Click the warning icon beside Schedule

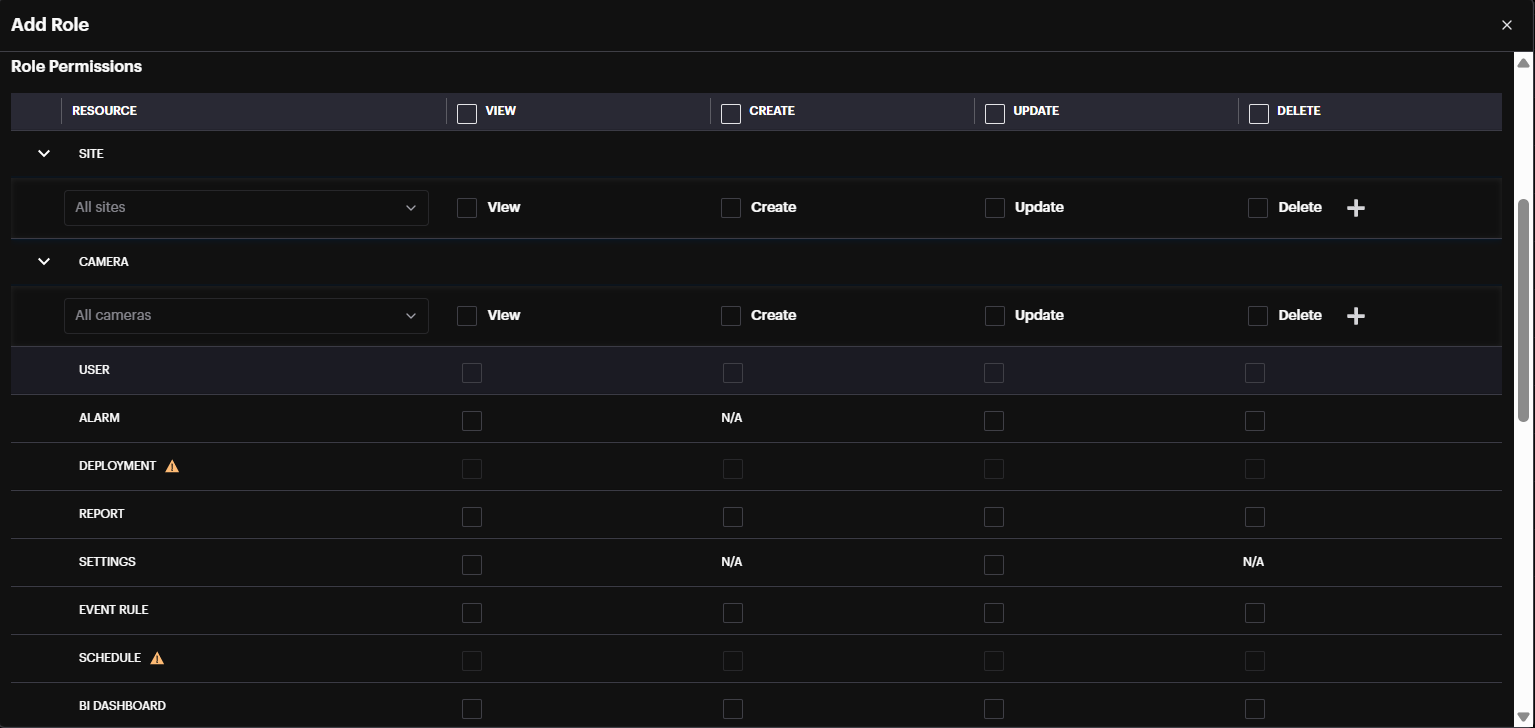(157, 658)
